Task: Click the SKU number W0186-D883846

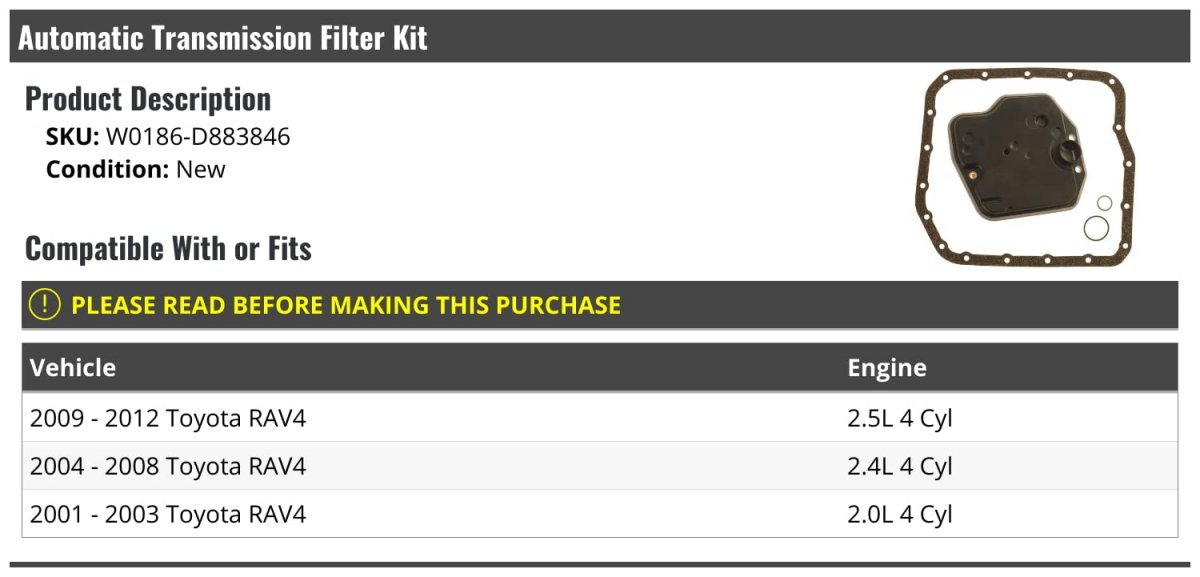Action: pos(198,137)
